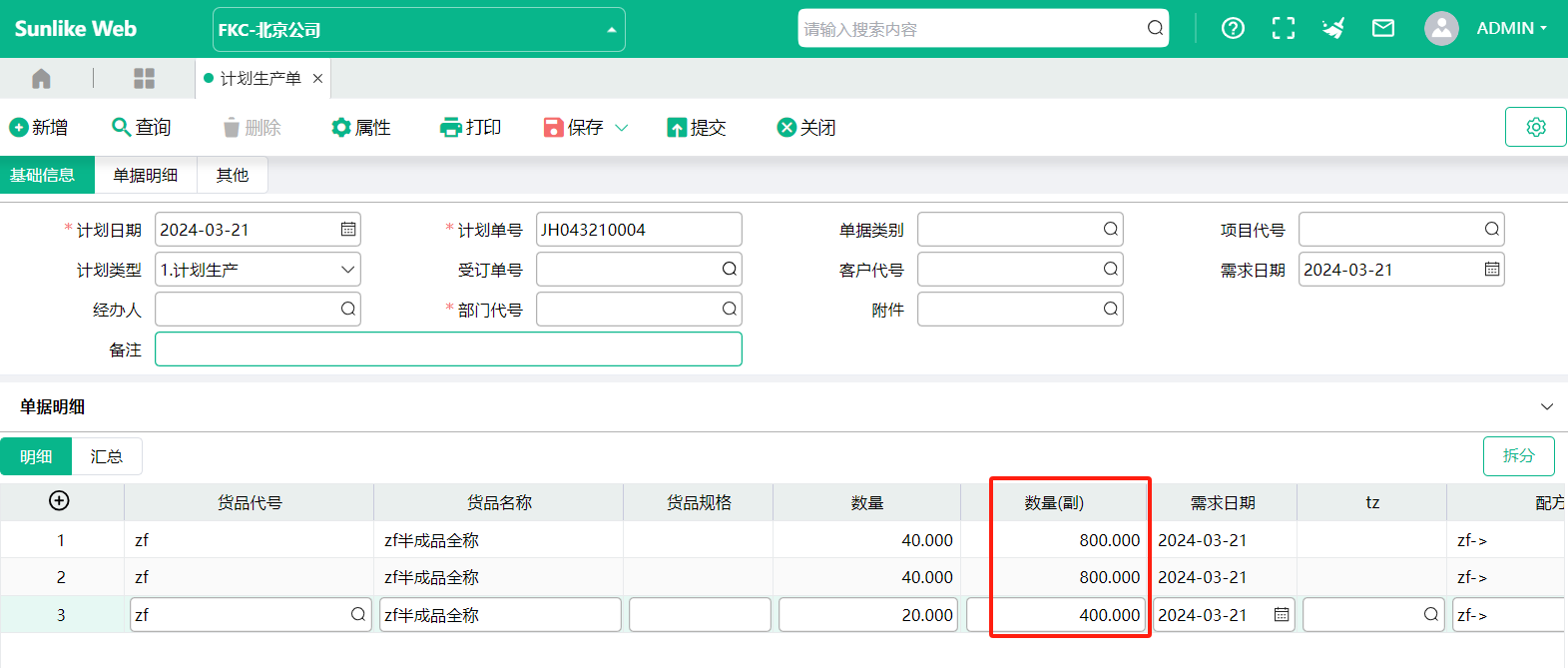This screenshot has height=668, width=1568.
Task: Collapse the 单据明细 section
Action: 1546,406
